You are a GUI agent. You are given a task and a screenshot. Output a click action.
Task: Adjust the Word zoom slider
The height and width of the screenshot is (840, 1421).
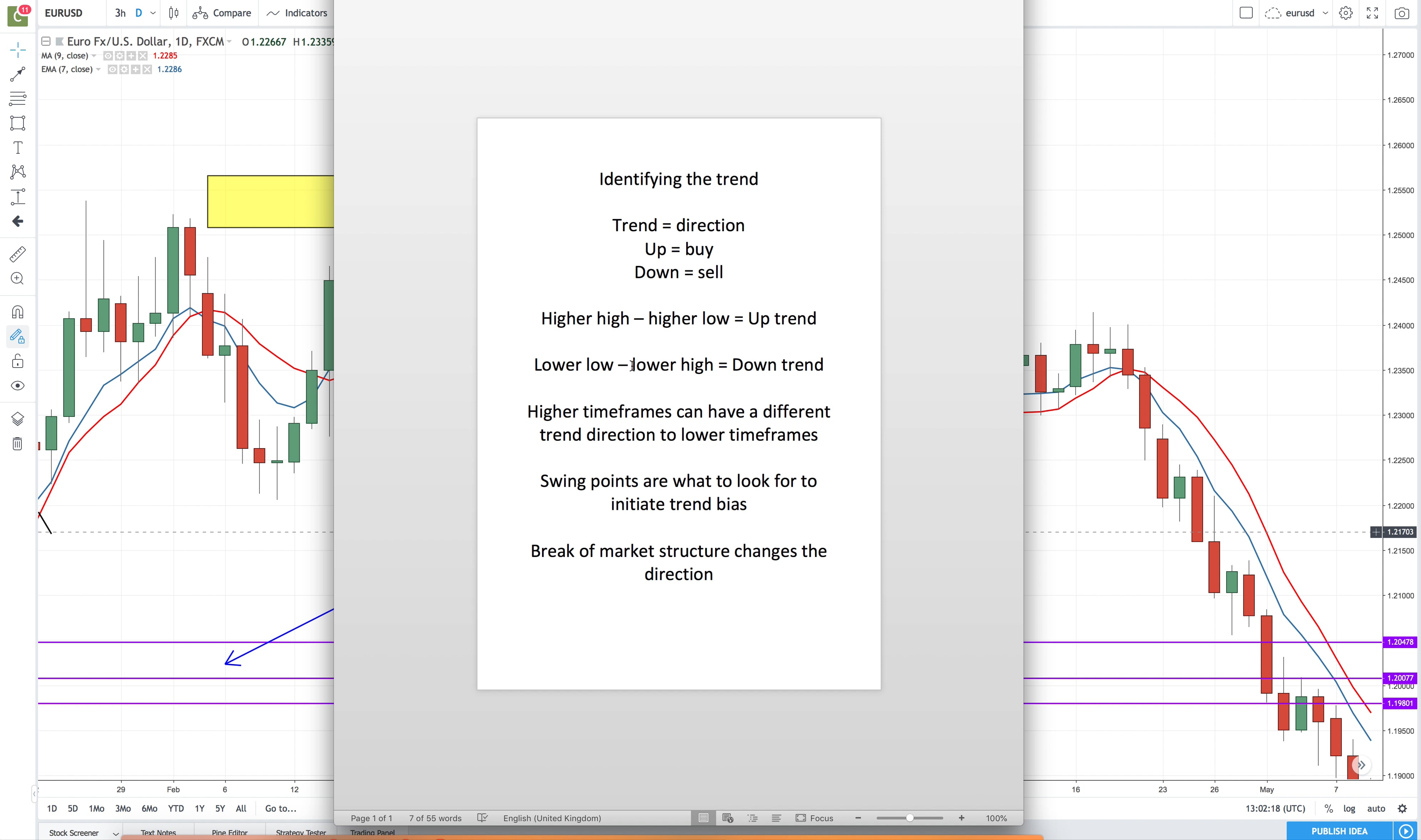pos(909,818)
